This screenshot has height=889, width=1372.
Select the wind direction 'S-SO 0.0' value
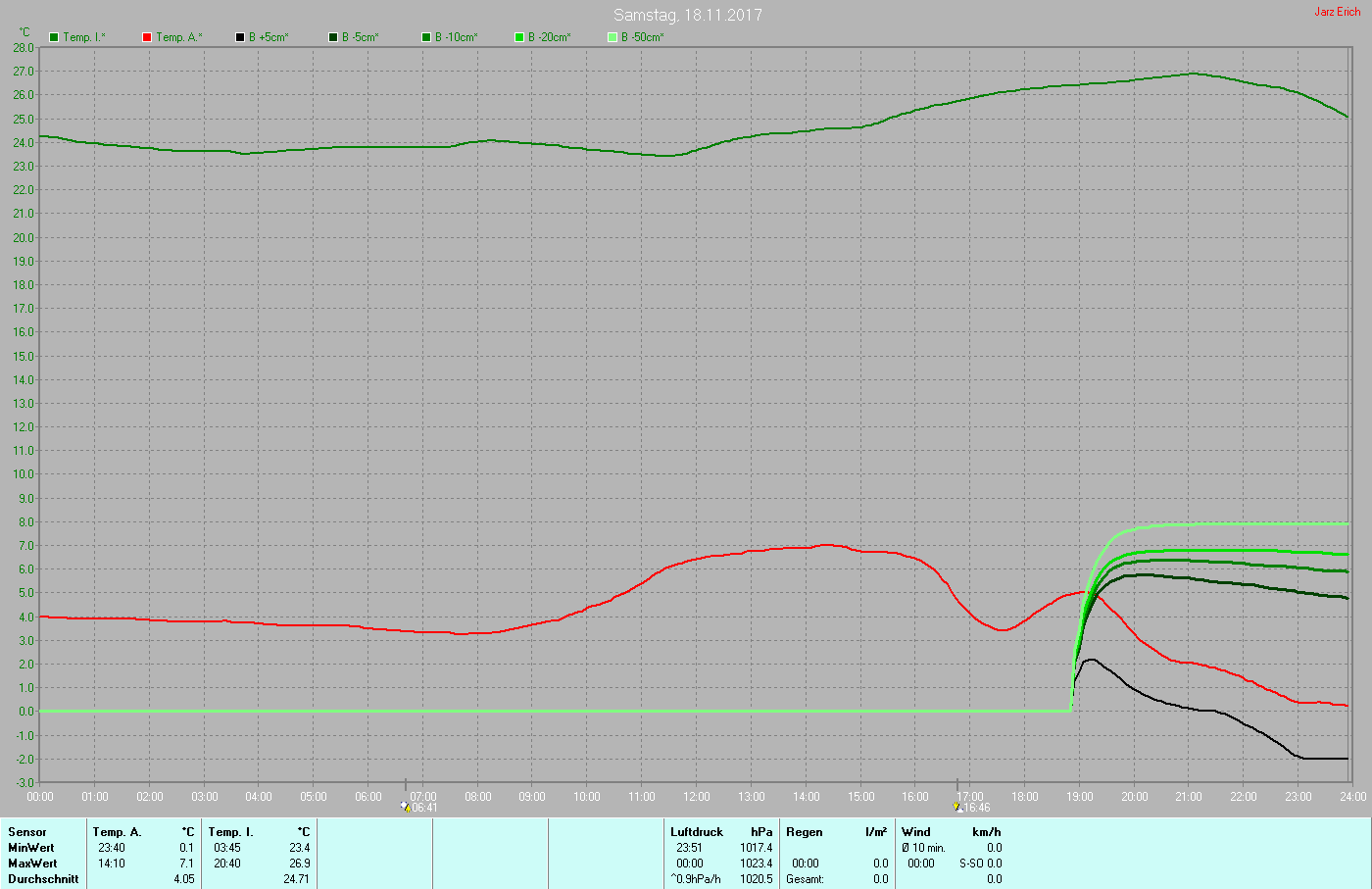[x=981, y=864]
